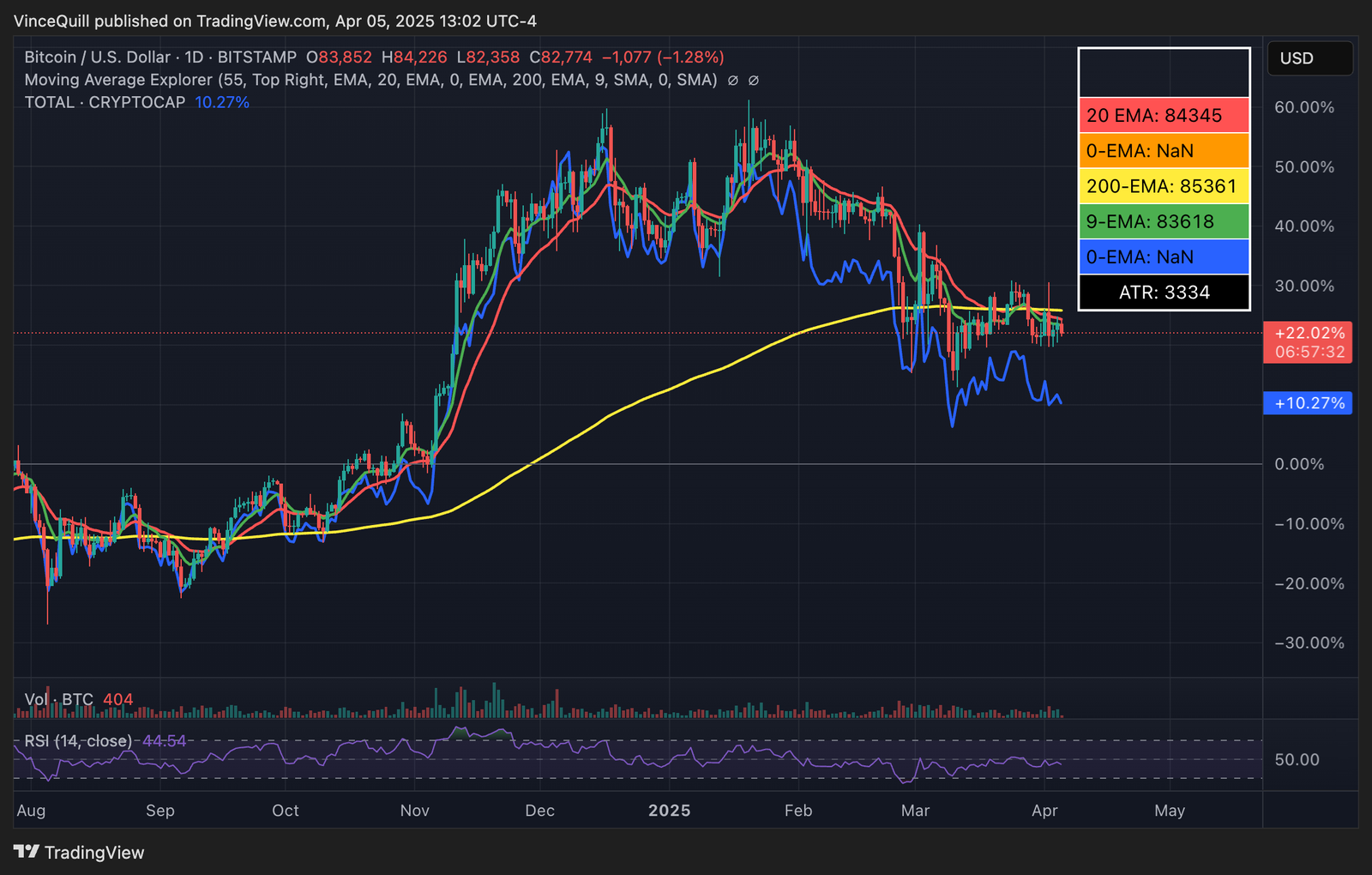
Task: Click the Nov label on time axis
Action: (x=415, y=811)
